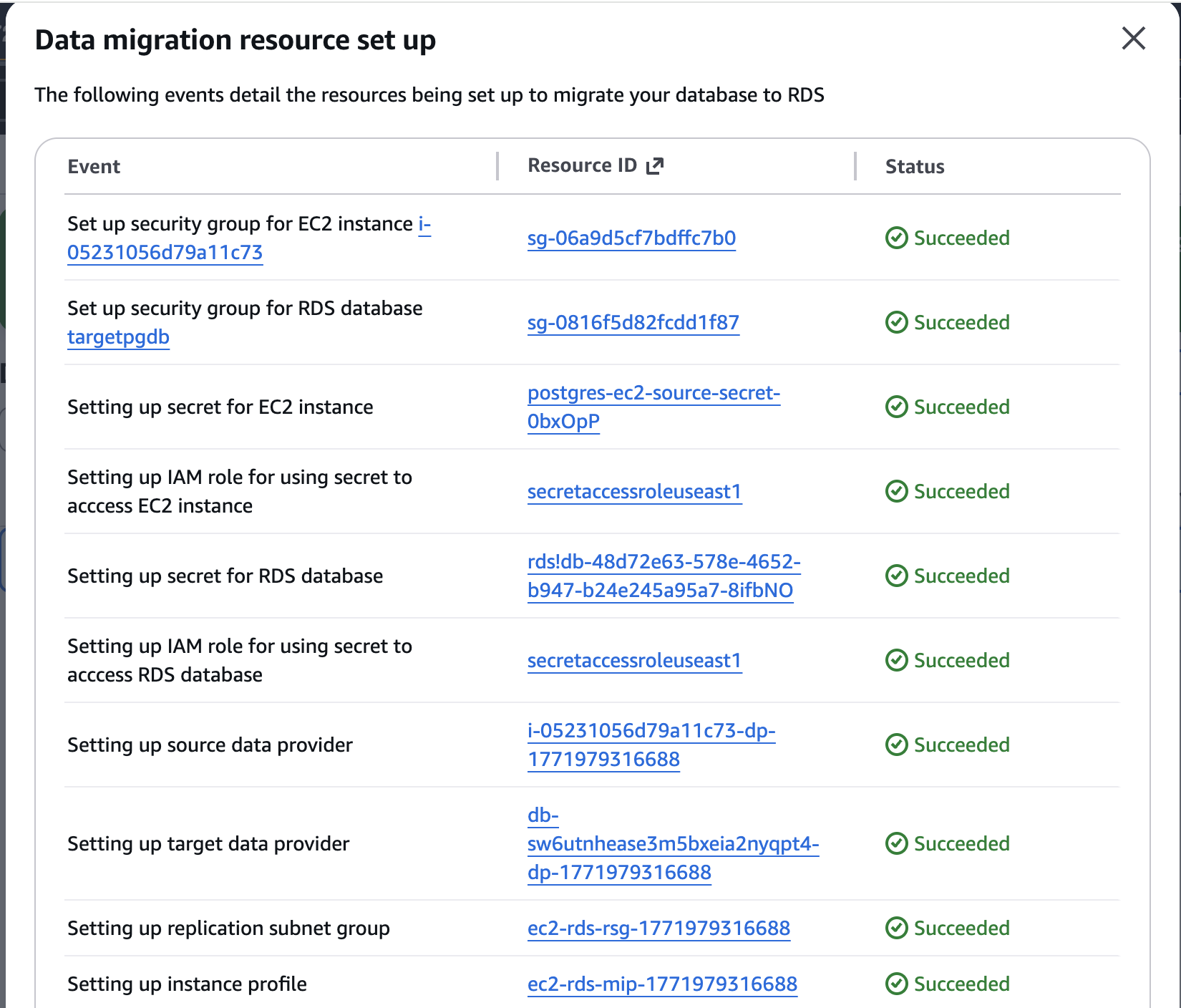The image size is (1181, 1008).
Task: Click 'Setting up IAM role' text for EC2 instance
Action: tap(240, 492)
